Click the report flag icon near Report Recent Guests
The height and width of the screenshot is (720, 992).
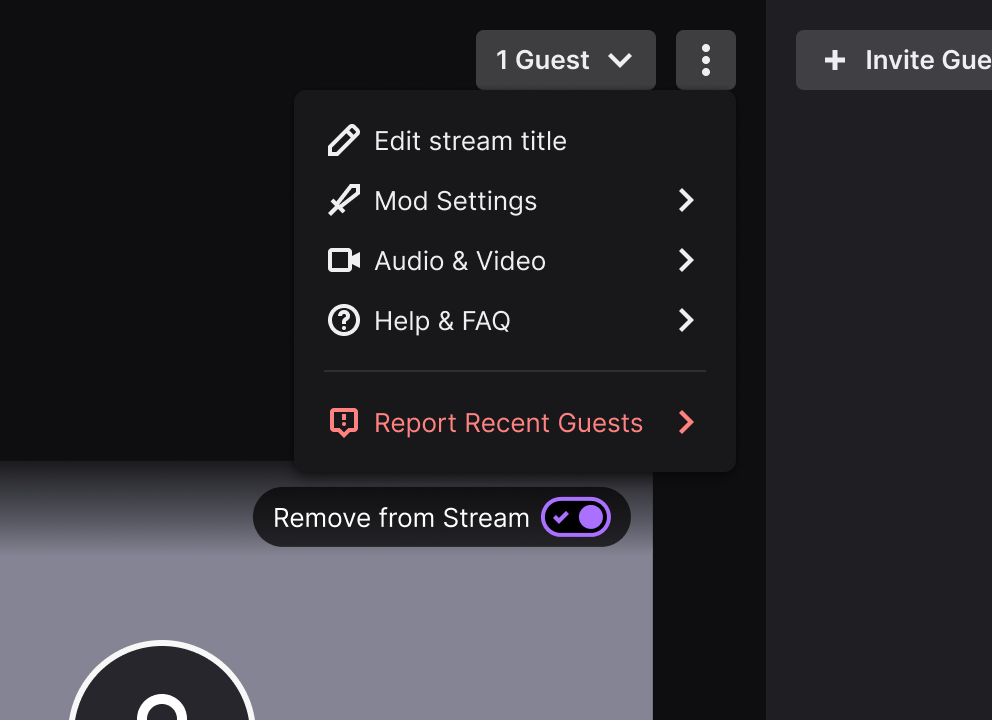point(344,422)
